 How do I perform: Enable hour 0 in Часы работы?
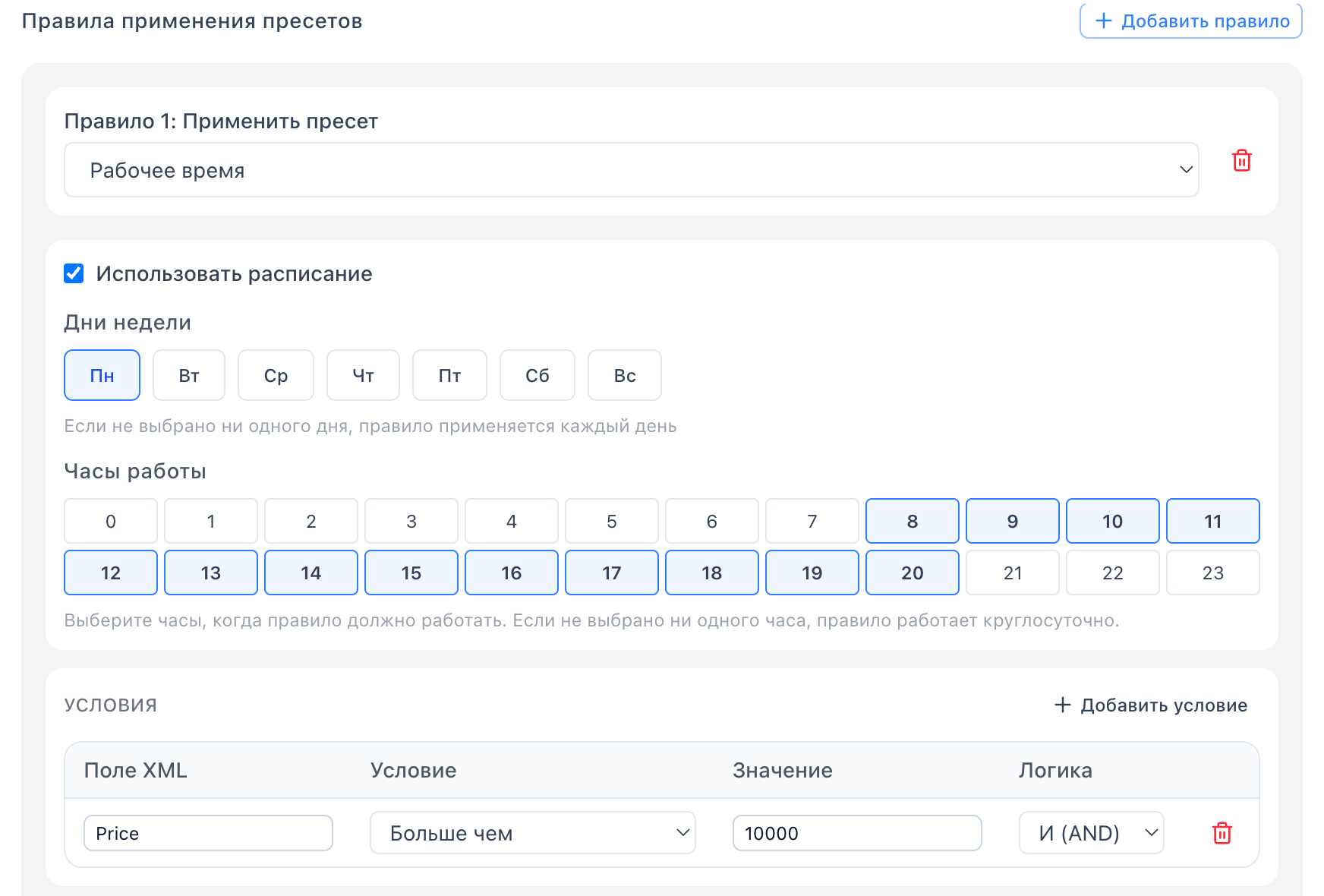111,521
